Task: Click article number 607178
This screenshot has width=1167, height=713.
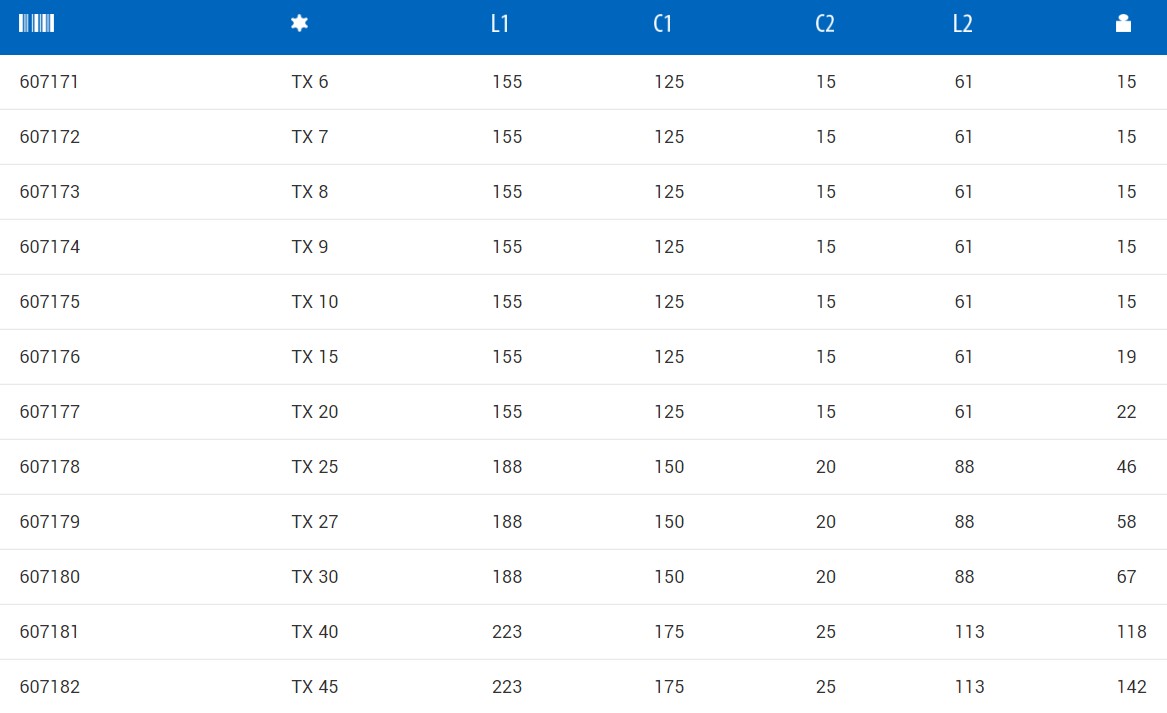Action: pos(49,467)
